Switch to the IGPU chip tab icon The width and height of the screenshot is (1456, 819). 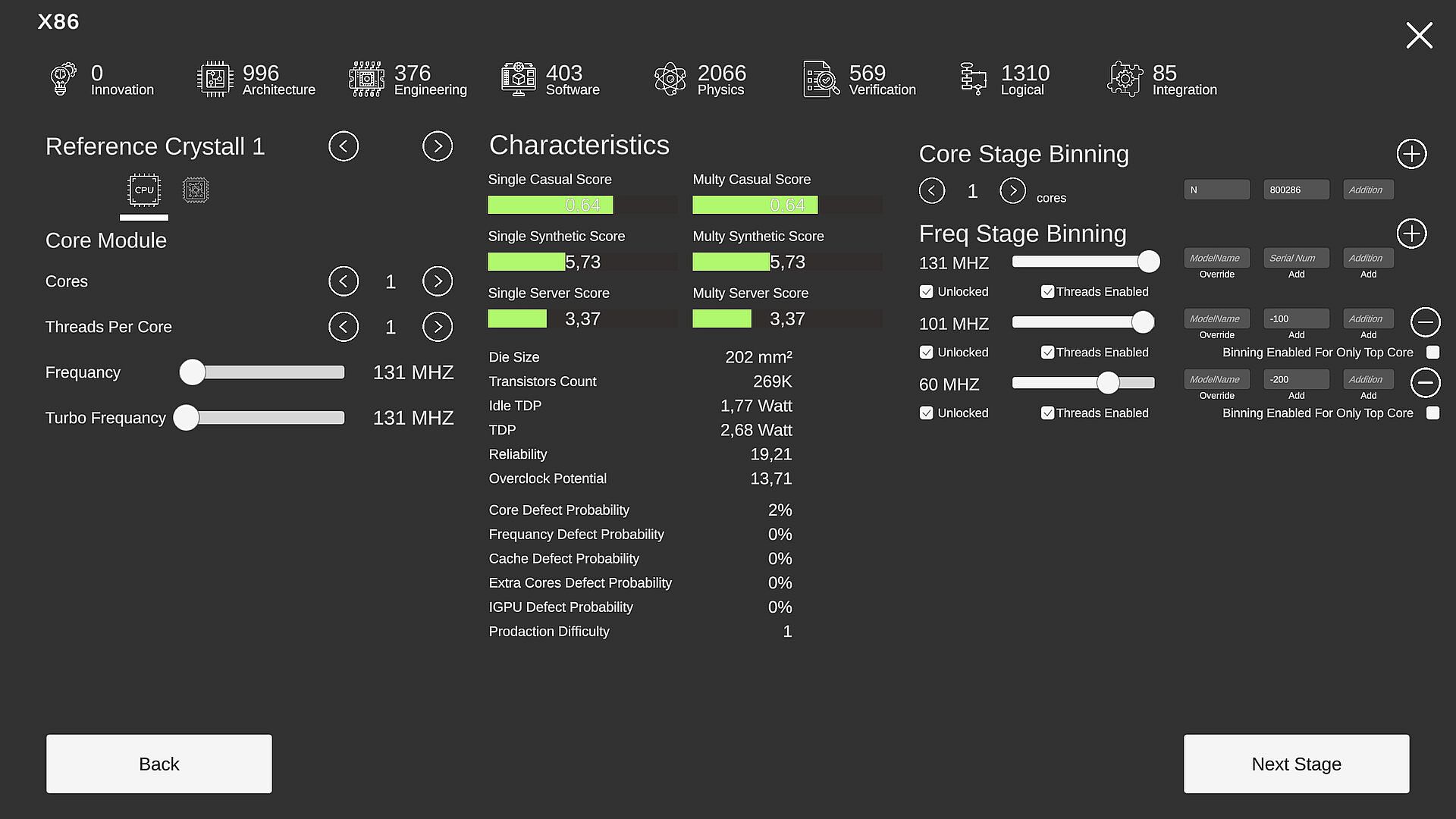196,190
